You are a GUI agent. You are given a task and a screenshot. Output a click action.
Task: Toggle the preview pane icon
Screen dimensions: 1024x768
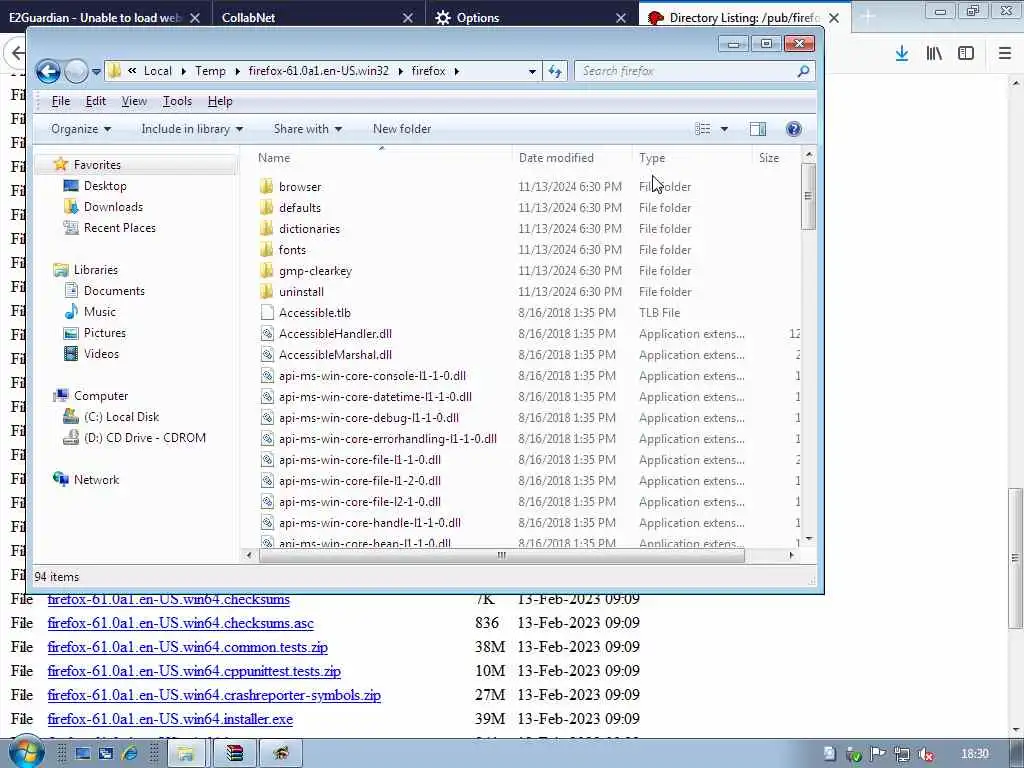point(758,129)
